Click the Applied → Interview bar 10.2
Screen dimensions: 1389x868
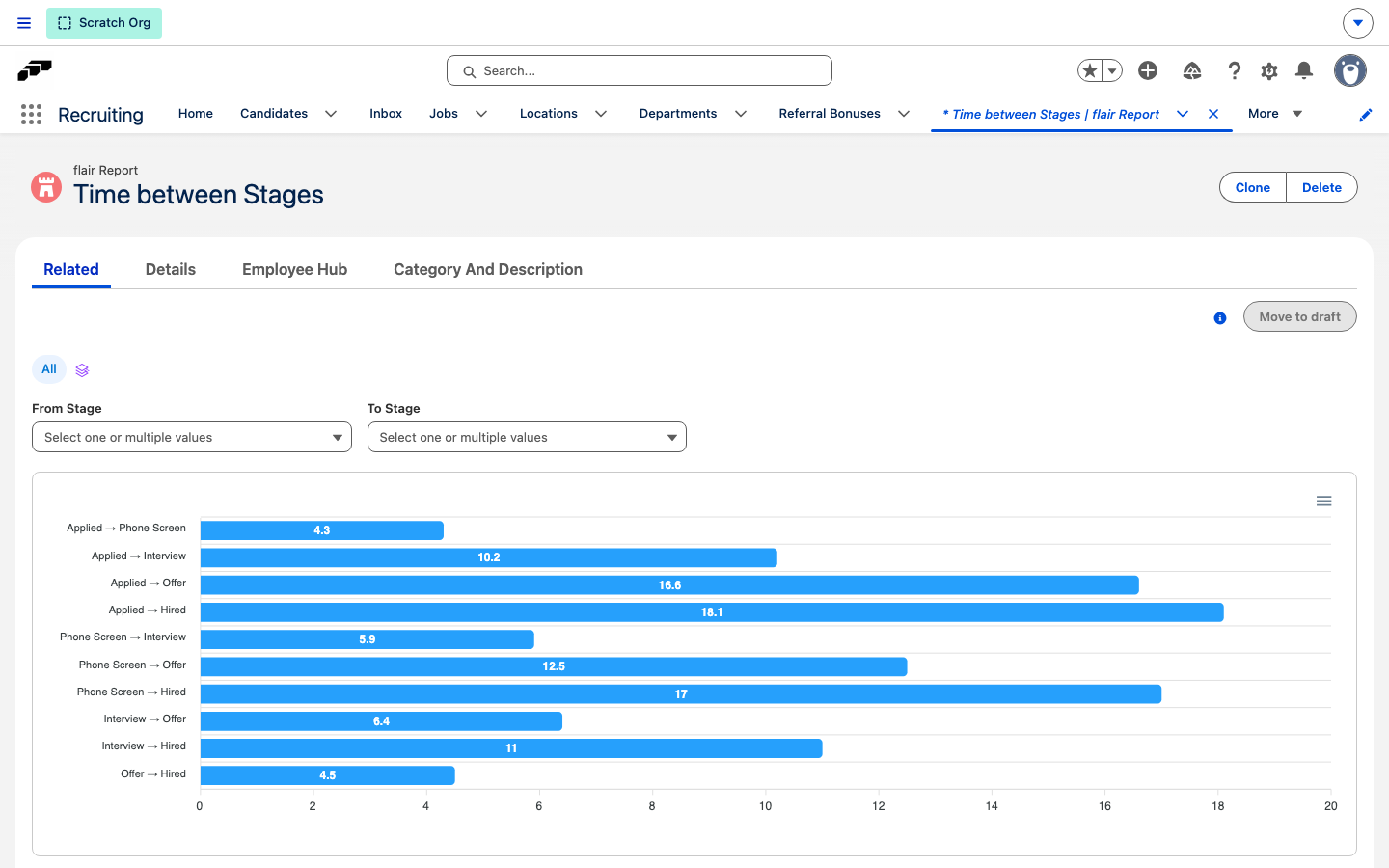click(x=489, y=557)
